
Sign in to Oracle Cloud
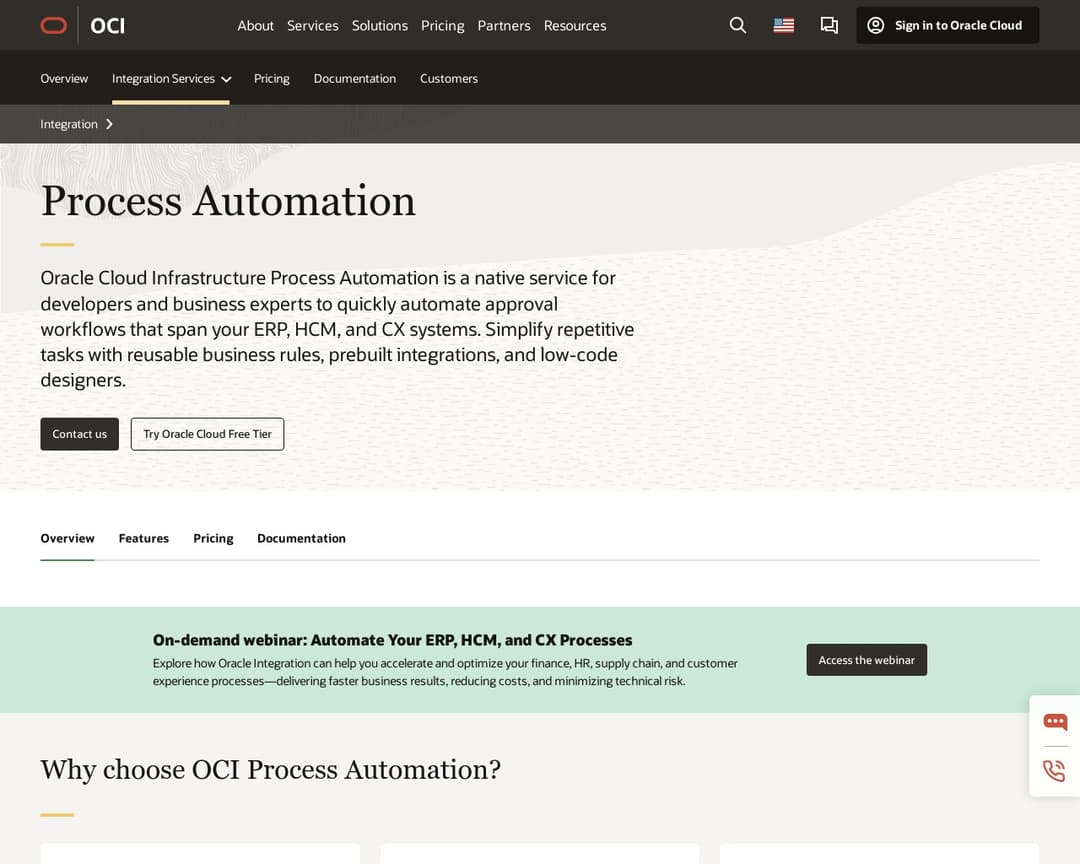(x=947, y=25)
